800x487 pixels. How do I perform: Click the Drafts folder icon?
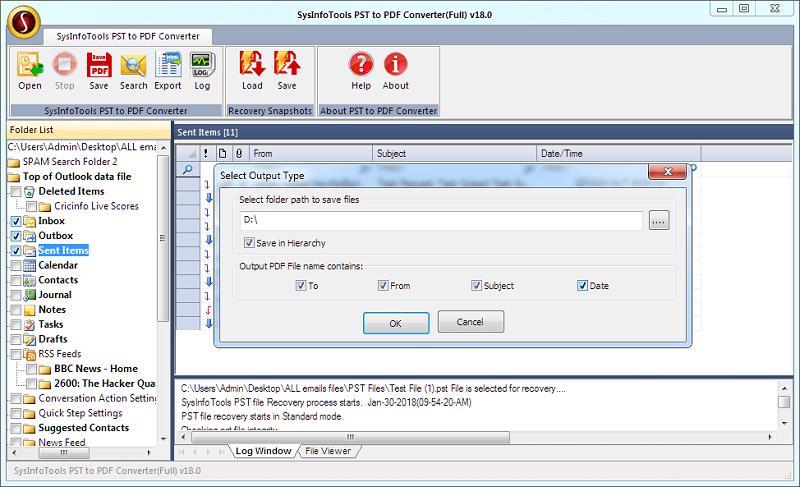[30, 340]
